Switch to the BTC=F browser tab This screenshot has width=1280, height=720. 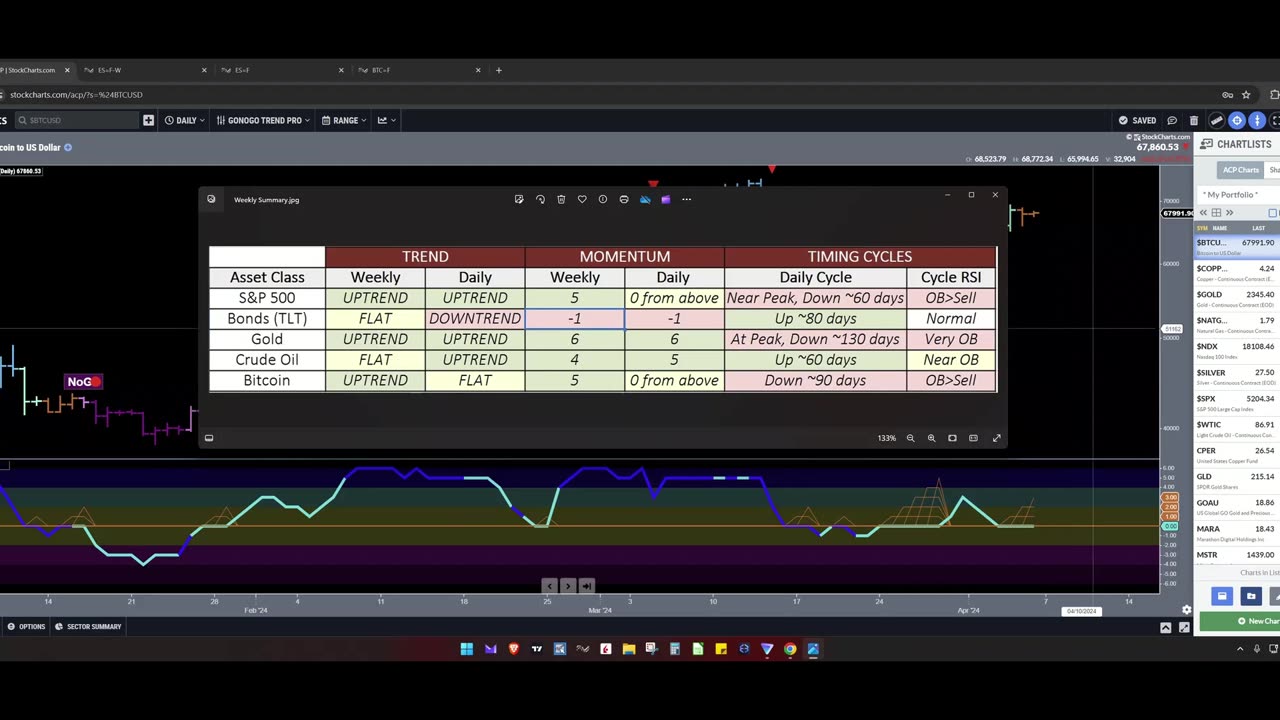click(419, 70)
